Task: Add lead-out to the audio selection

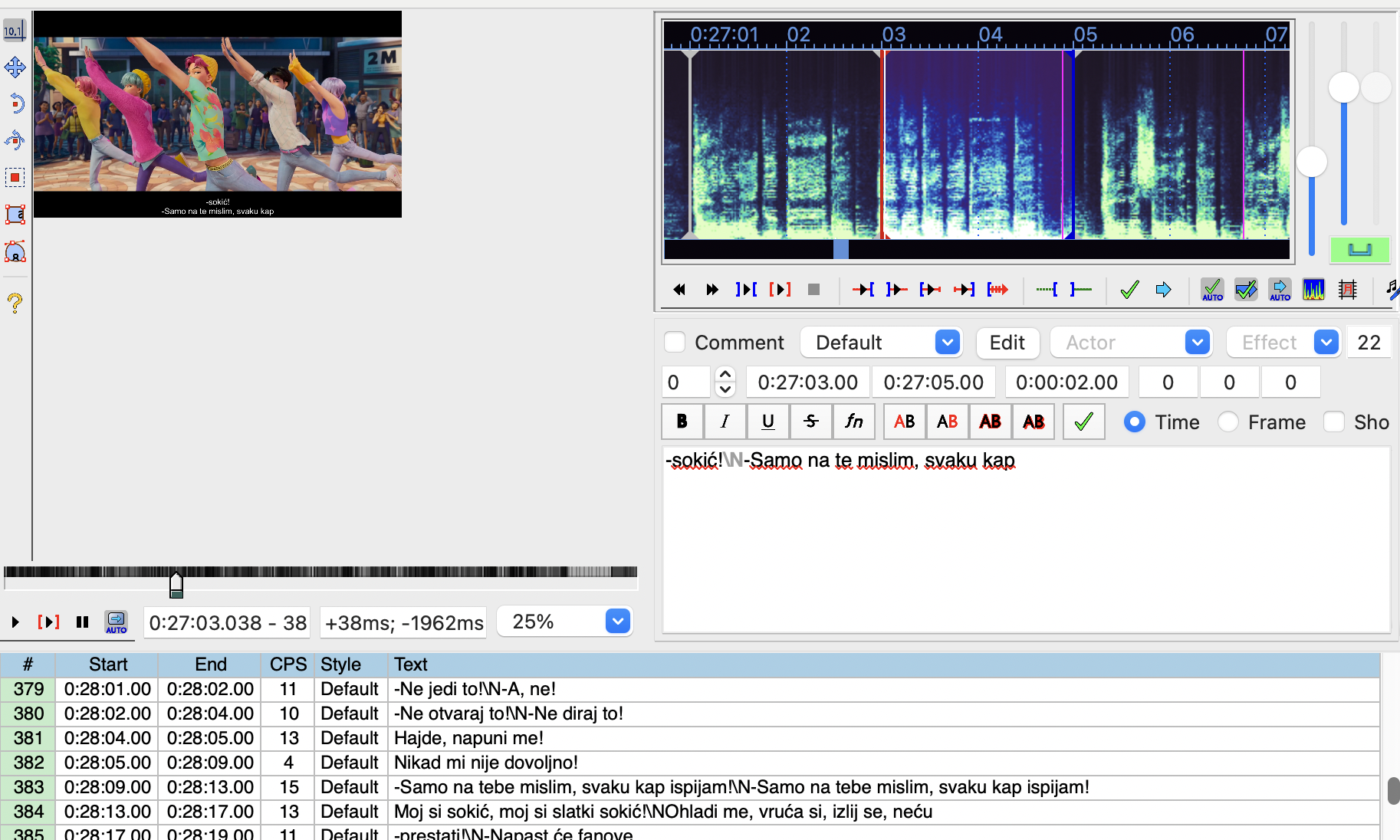Action: tap(1081, 290)
